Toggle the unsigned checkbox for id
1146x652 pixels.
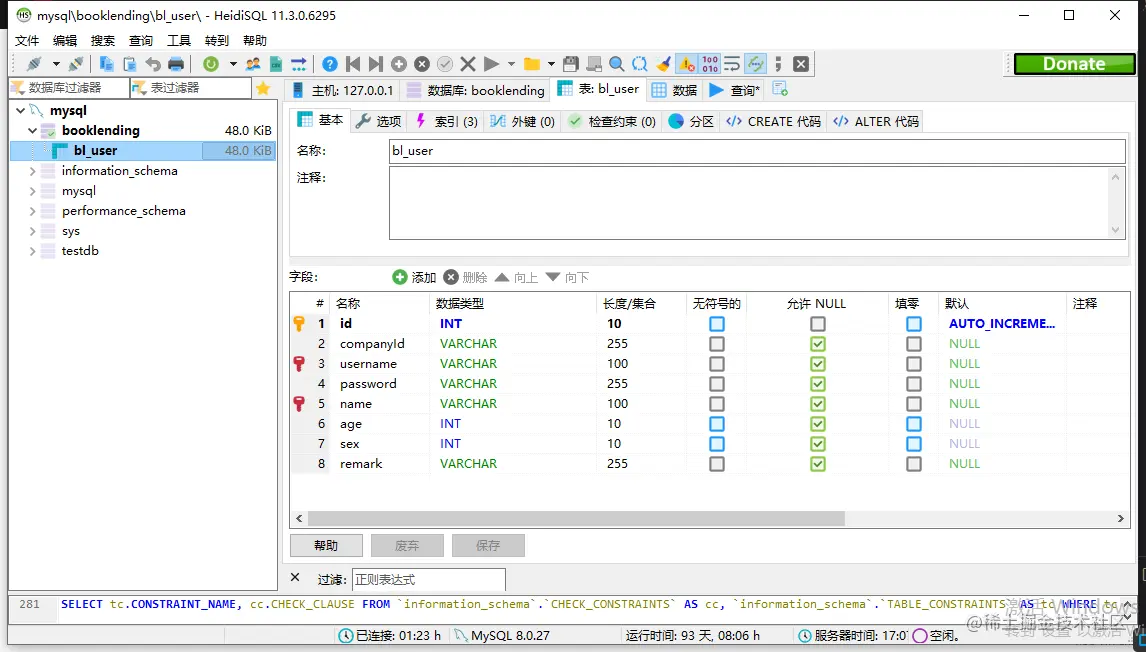717,324
